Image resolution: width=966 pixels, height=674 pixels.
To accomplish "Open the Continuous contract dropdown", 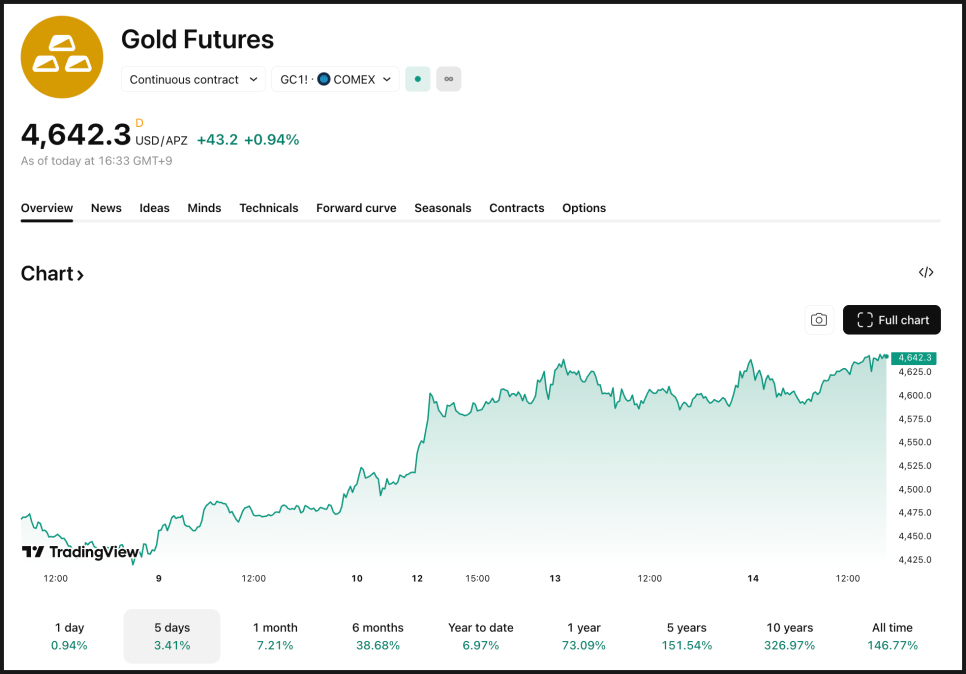I will click(x=194, y=79).
